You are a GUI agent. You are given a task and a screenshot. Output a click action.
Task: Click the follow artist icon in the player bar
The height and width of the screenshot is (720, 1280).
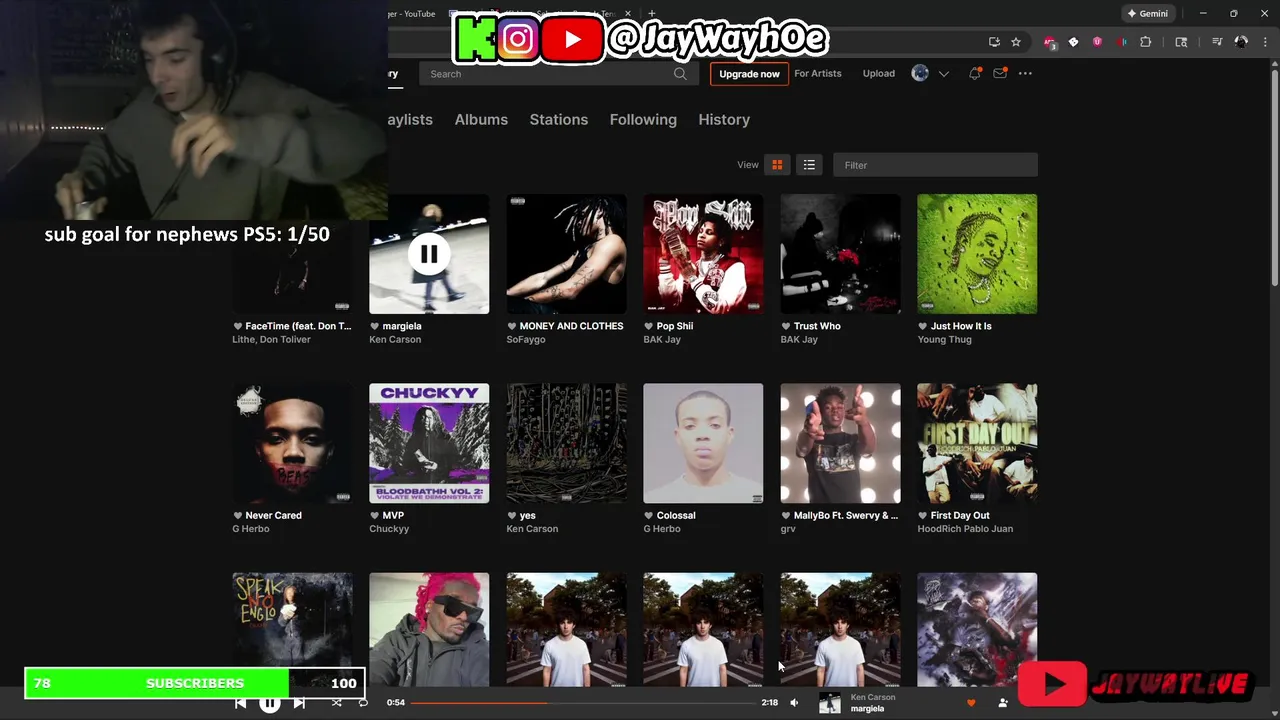click(x=1002, y=703)
